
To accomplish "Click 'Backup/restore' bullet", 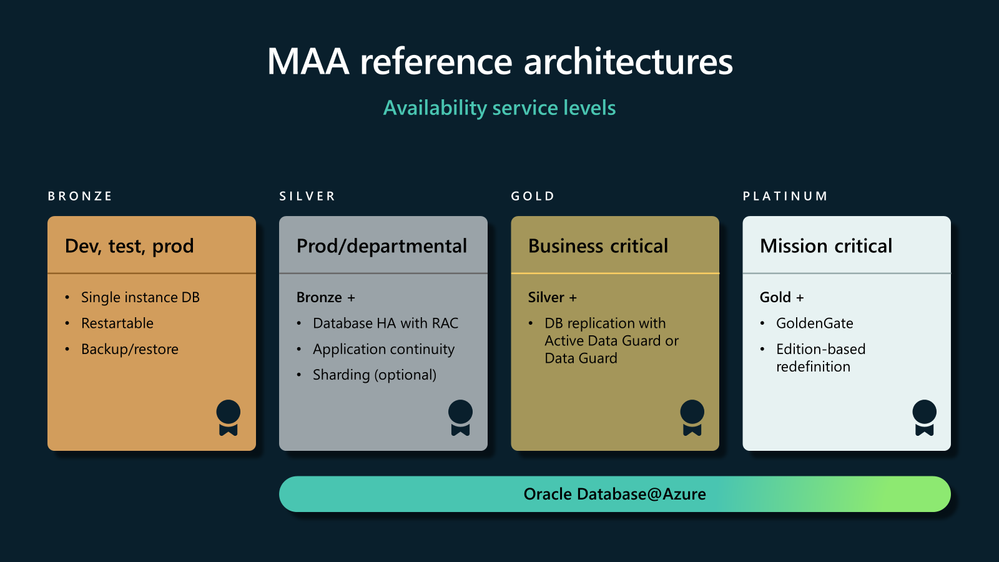I will pos(129,349).
